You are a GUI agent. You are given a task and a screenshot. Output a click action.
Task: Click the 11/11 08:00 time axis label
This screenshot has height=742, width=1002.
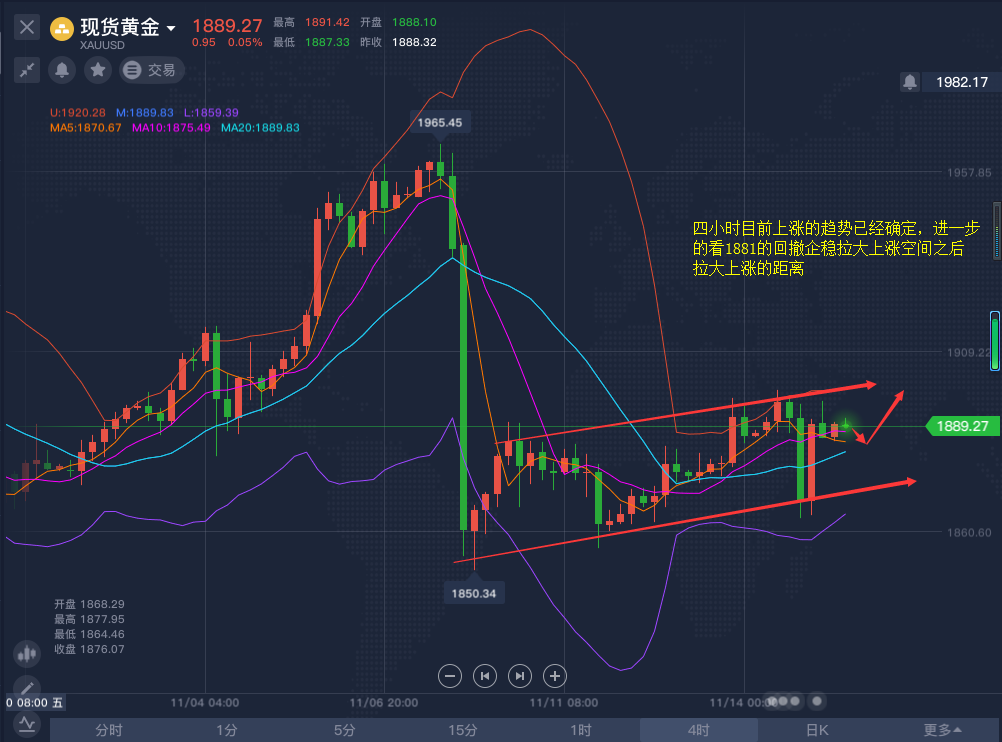pyautogui.click(x=564, y=702)
